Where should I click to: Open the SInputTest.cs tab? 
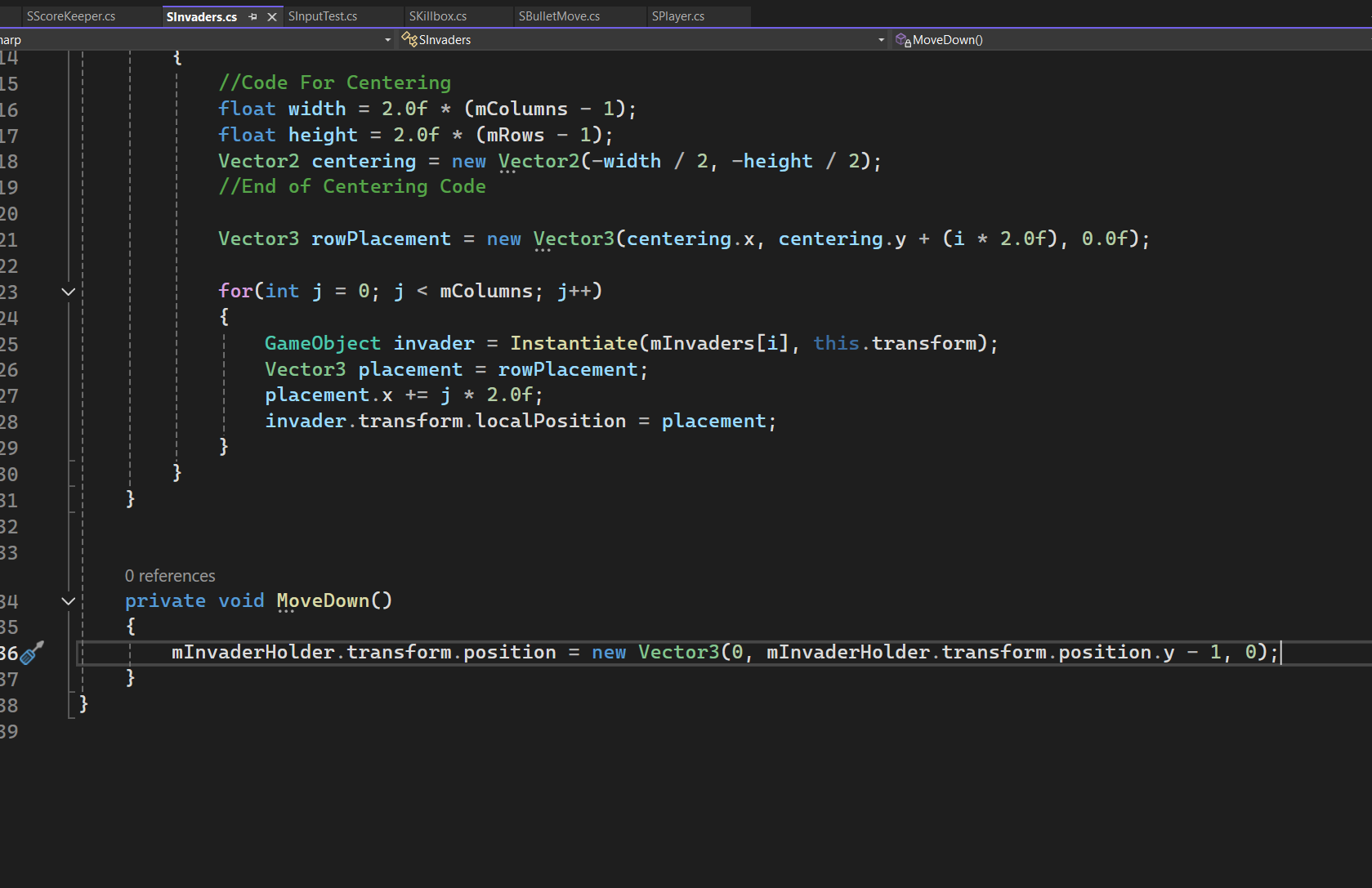(x=323, y=16)
